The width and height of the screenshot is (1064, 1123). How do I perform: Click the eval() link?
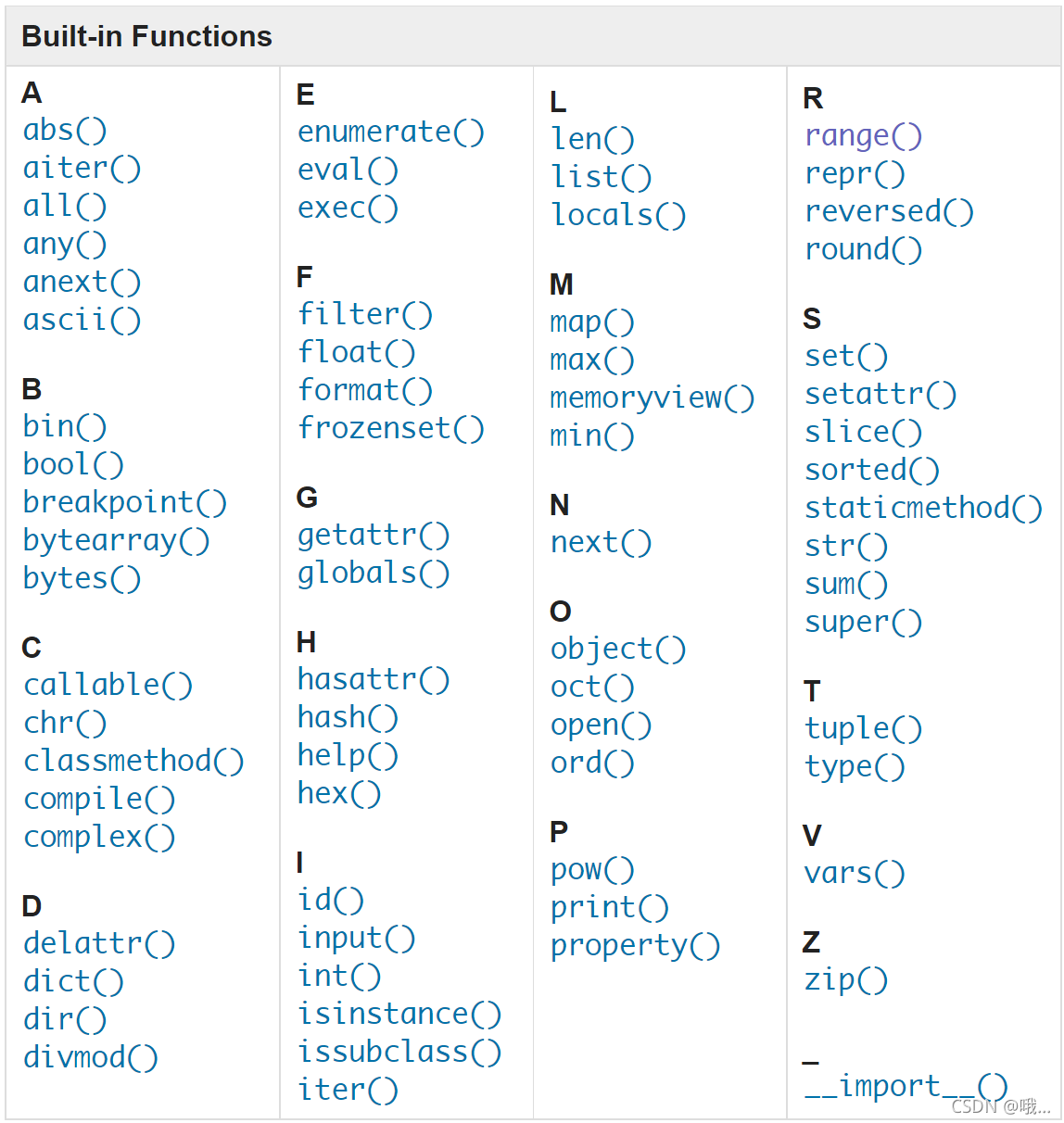[x=348, y=170]
